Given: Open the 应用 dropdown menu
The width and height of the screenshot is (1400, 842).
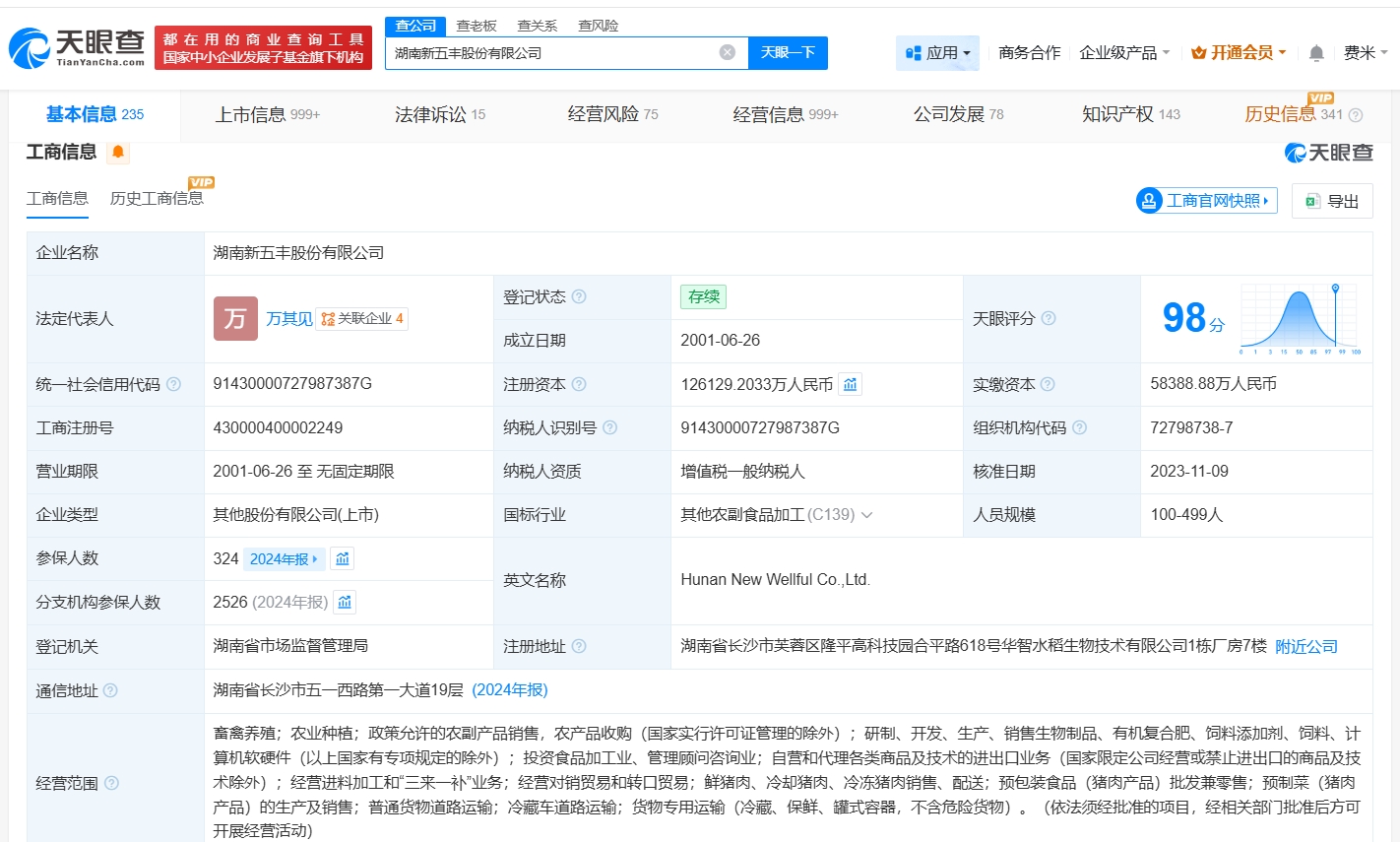Looking at the screenshot, I should [937, 53].
